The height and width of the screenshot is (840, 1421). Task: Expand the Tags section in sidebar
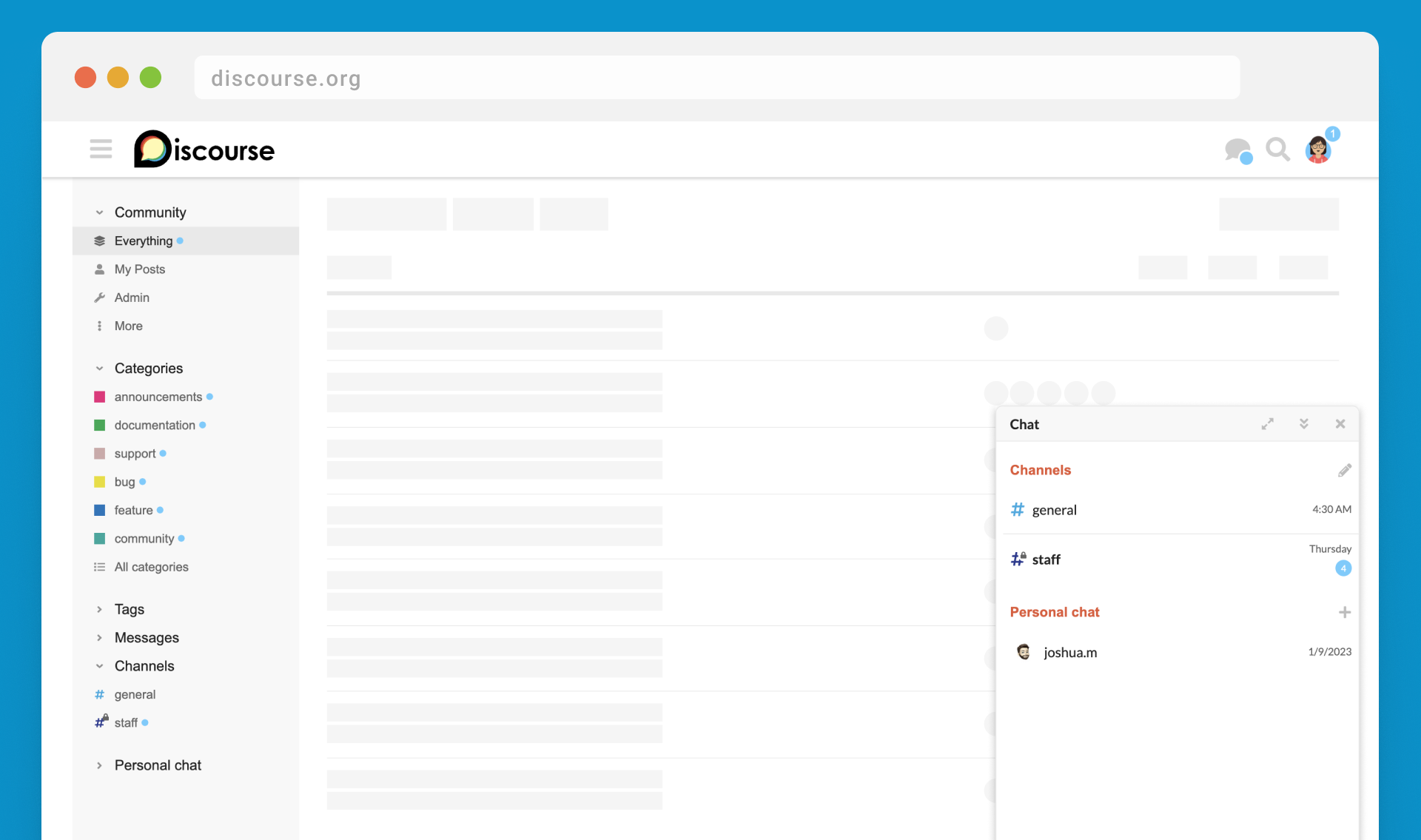click(x=99, y=608)
